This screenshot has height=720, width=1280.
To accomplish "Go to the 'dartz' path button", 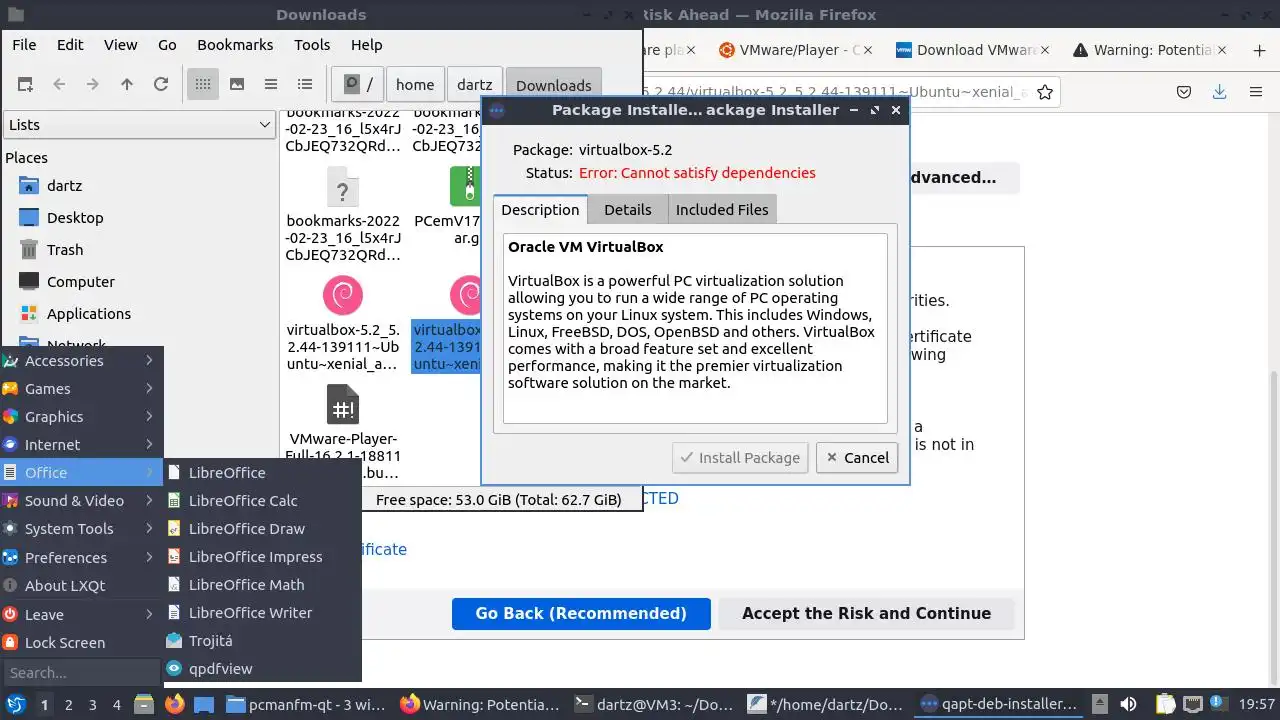I will click(475, 85).
